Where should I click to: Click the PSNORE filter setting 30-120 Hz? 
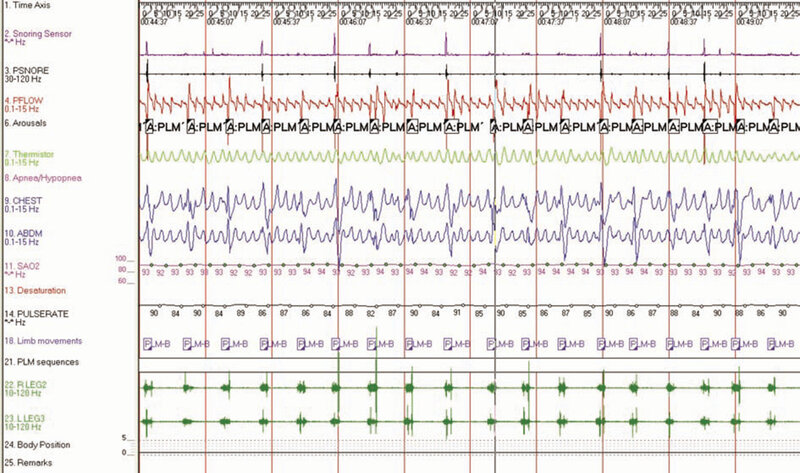click(x=23, y=79)
